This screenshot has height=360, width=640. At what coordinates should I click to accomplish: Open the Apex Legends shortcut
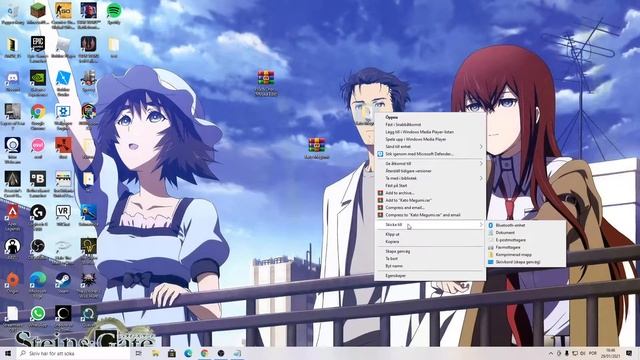(13, 218)
